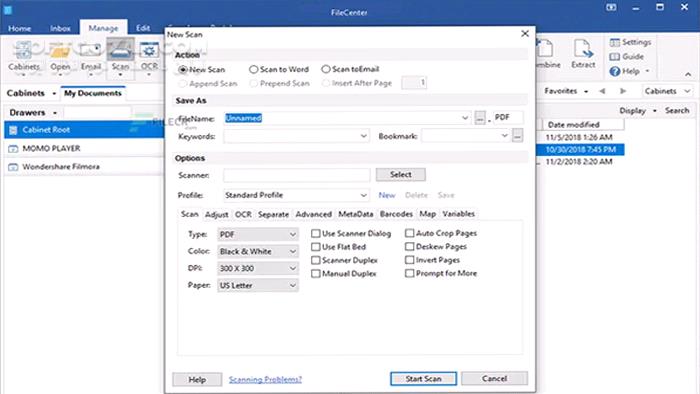Expand the Color dropdown showing Black & White

coord(258,251)
